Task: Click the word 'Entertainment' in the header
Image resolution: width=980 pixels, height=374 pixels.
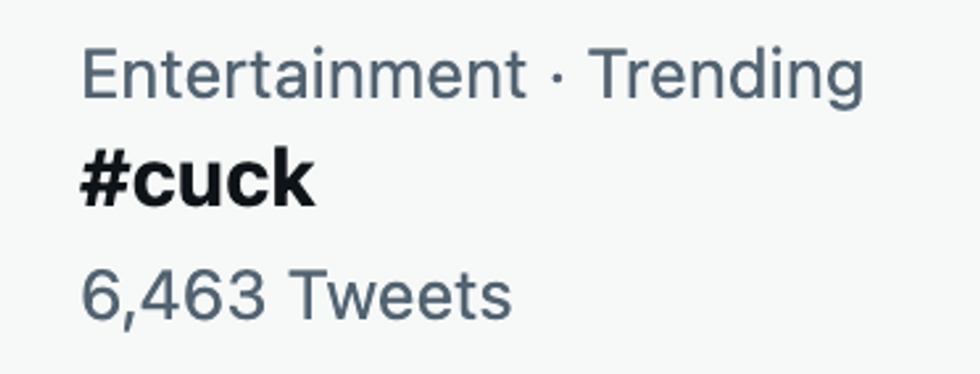Action: (304, 73)
